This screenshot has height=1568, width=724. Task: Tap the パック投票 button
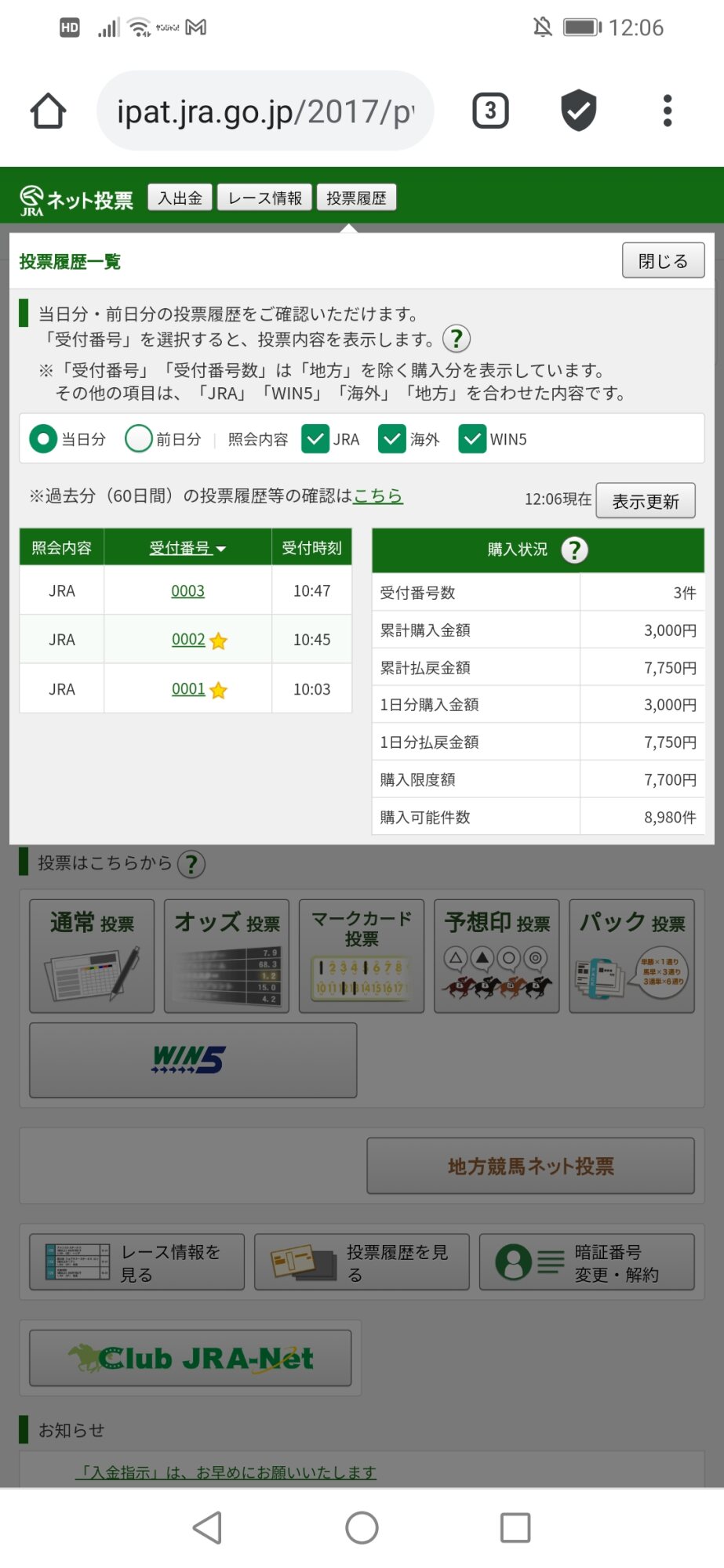631,956
